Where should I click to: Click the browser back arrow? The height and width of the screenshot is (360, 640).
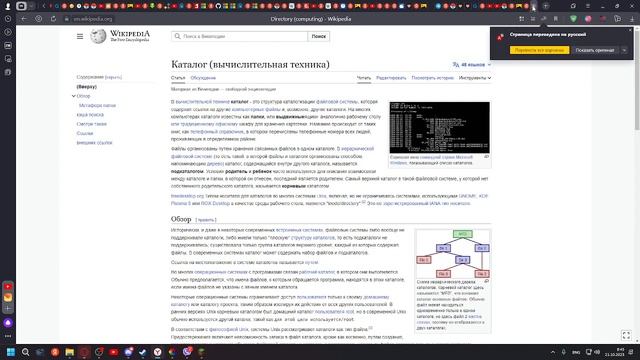[x=24, y=19]
